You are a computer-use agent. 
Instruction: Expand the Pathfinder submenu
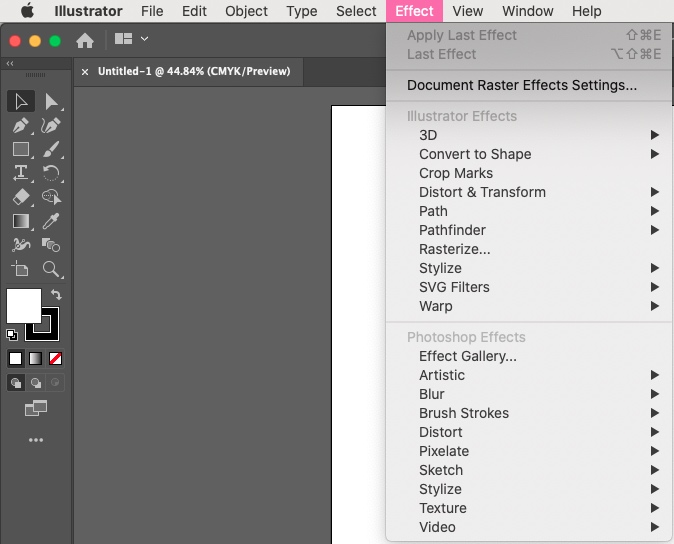529,230
